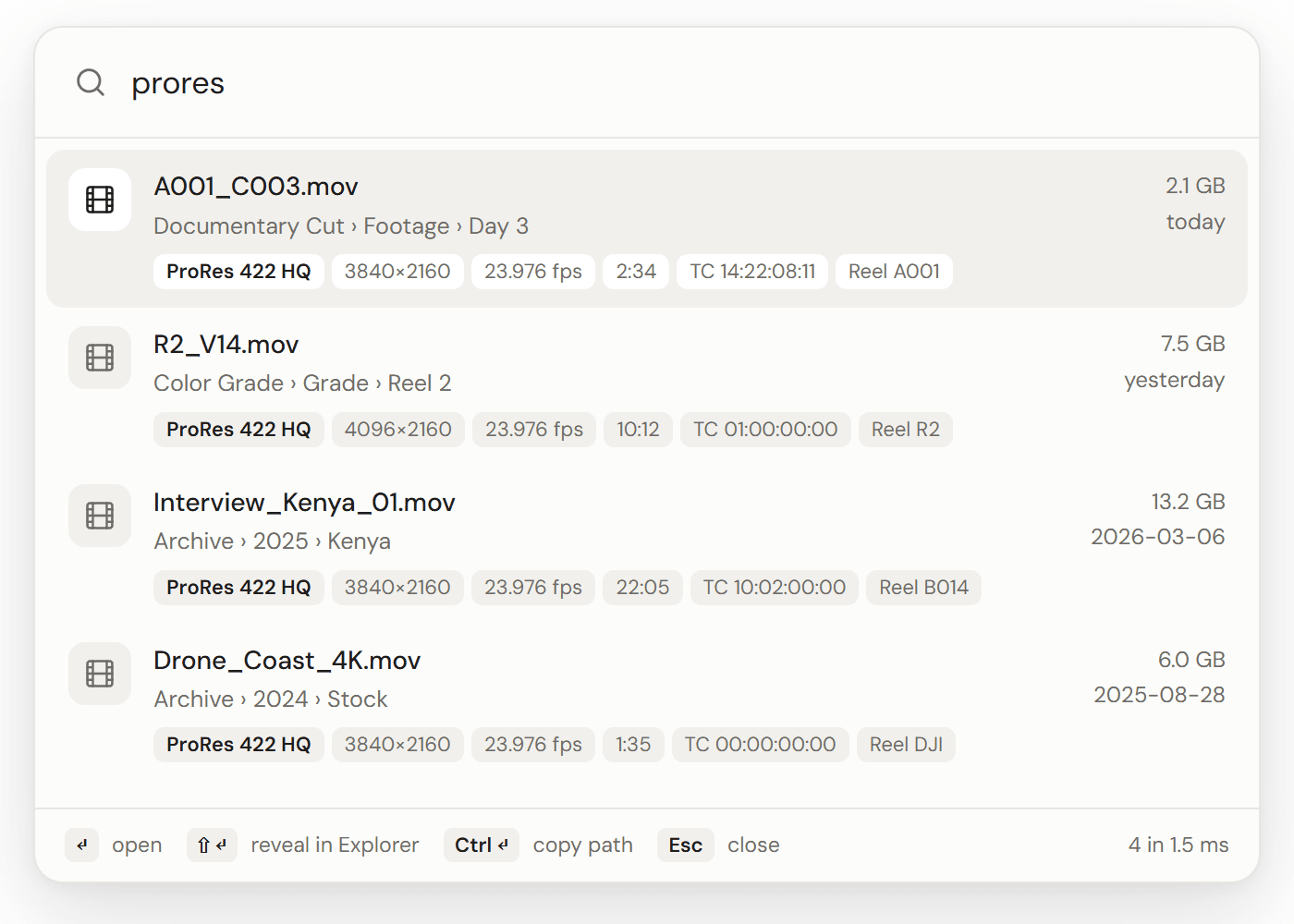Click film icon for R2_V14.mov
This screenshot has height=924, width=1294.
[x=100, y=358]
